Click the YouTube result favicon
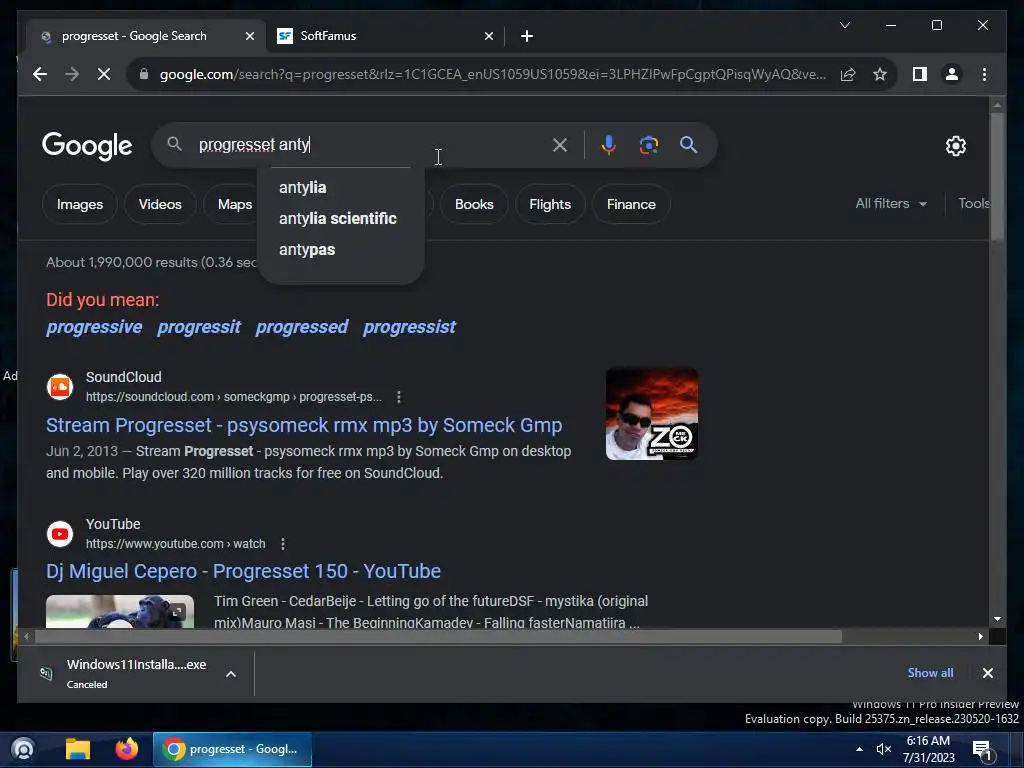1024x768 pixels. 59,534
